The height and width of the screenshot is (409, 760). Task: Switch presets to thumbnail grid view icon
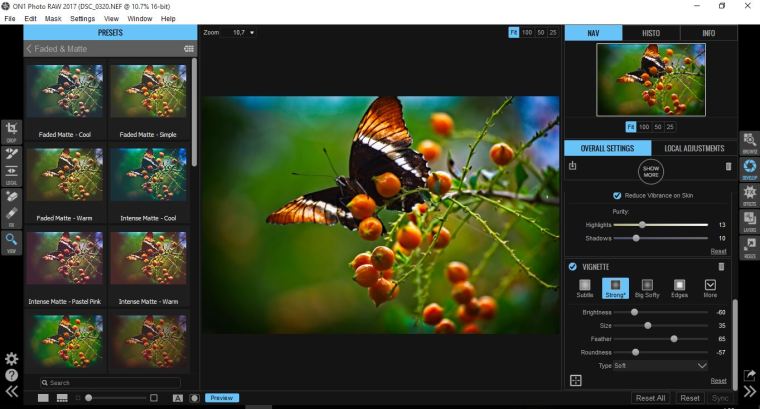189,48
